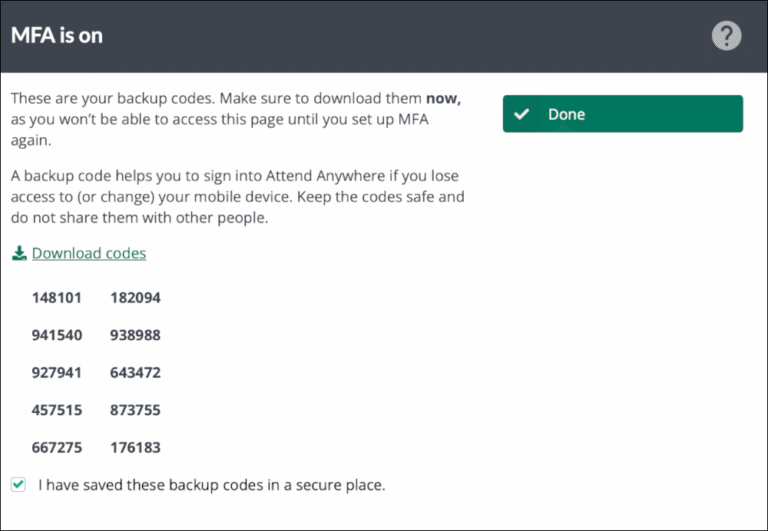Untick the saved backup codes checkbox
The height and width of the screenshot is (531, 768).
tap(18, 485)
